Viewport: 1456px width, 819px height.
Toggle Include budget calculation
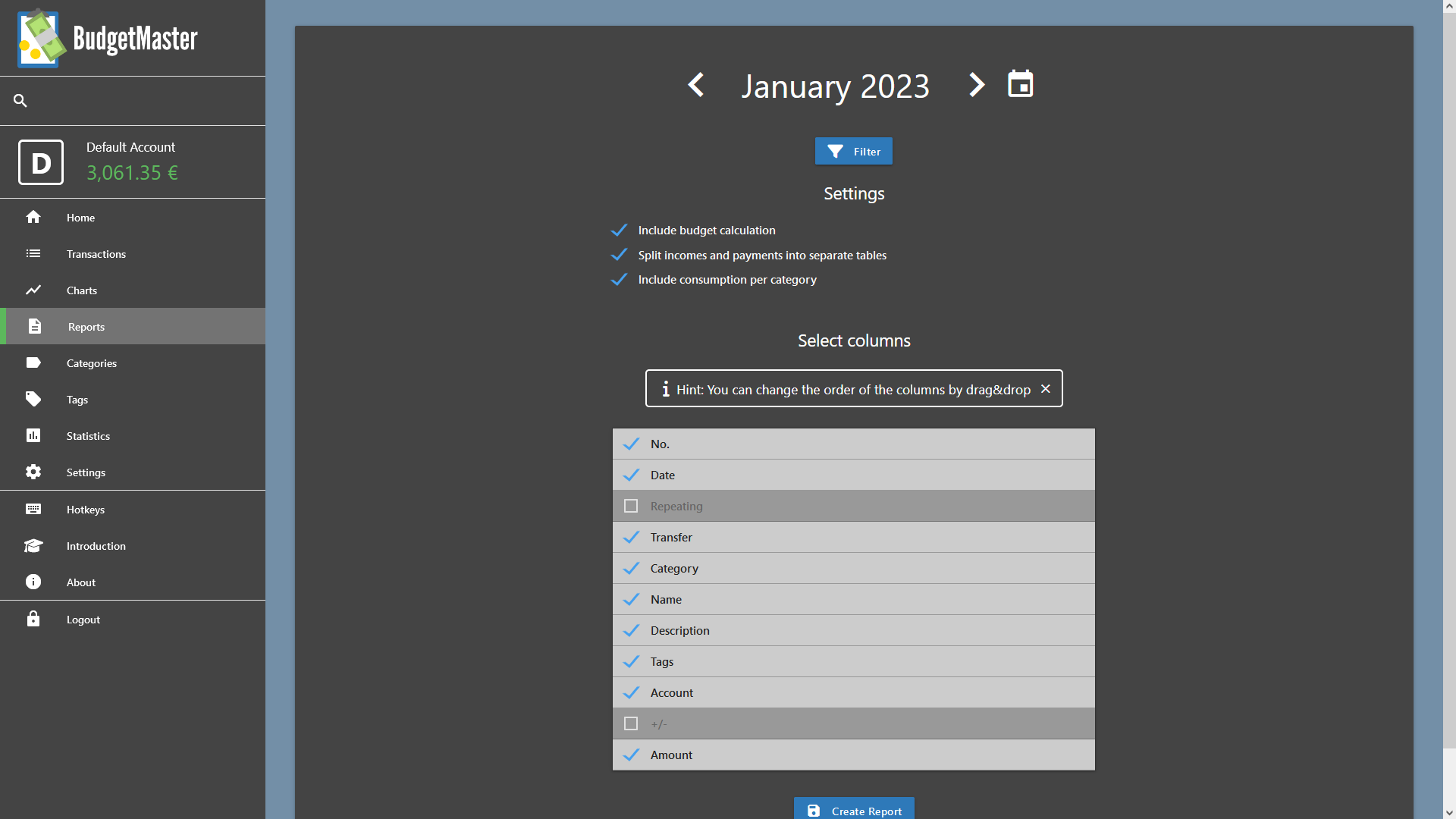619,230
